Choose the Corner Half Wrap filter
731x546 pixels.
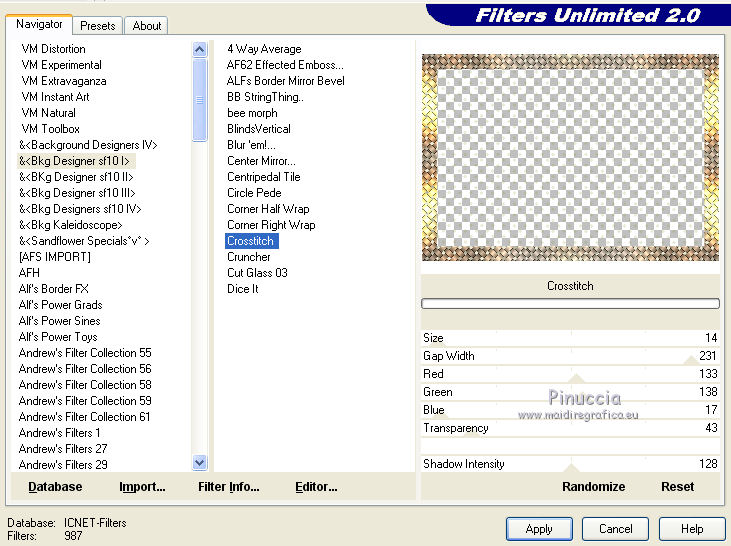pos(268,209)
